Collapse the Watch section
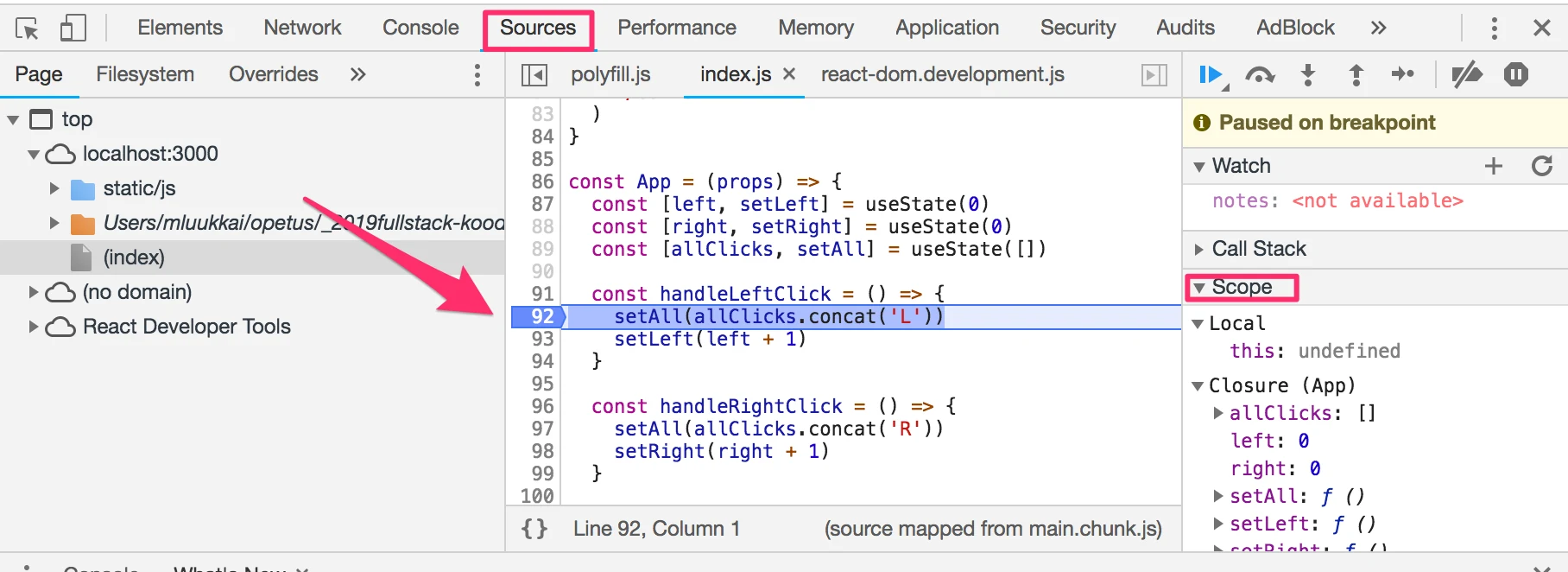 click(1198, 167)
